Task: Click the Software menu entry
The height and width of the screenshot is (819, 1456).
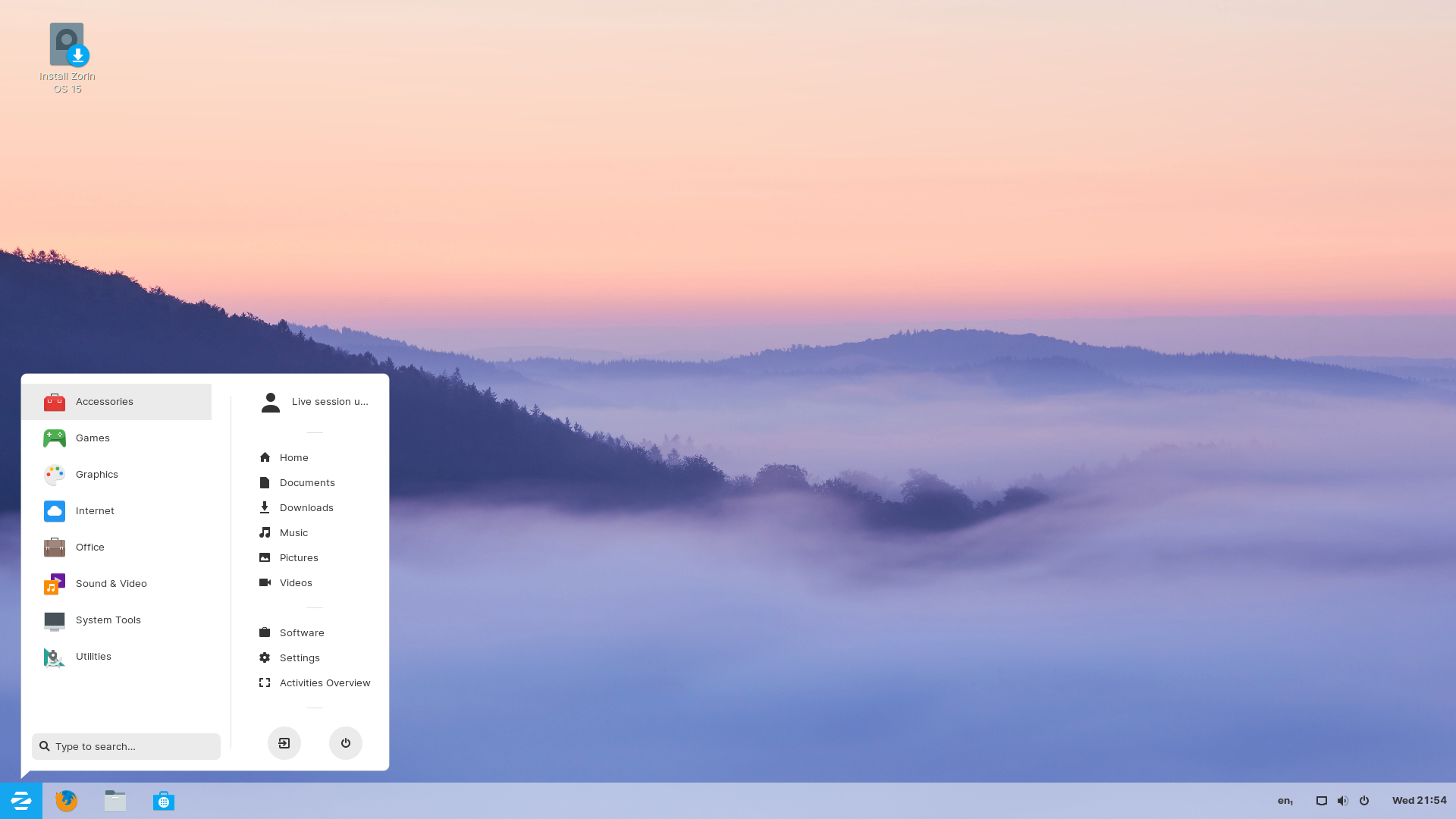Action: (x=301, y=632)
